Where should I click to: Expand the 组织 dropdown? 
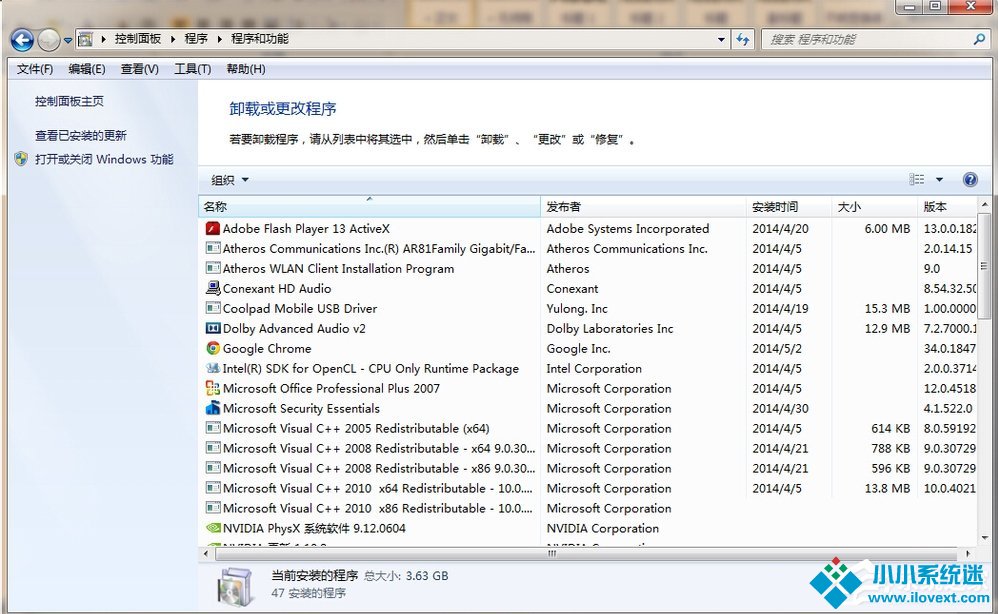coord(230,180)
